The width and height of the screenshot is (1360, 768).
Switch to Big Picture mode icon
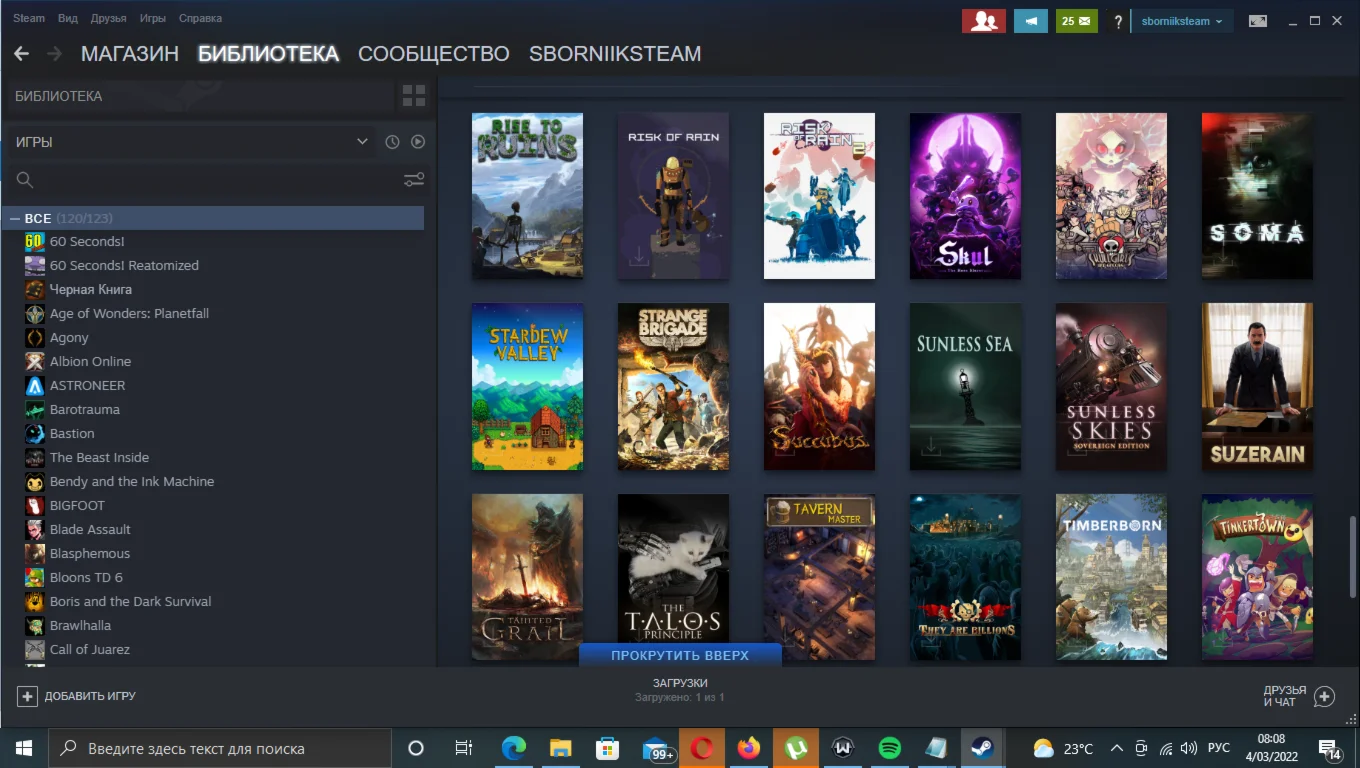tap(1258, 21)
